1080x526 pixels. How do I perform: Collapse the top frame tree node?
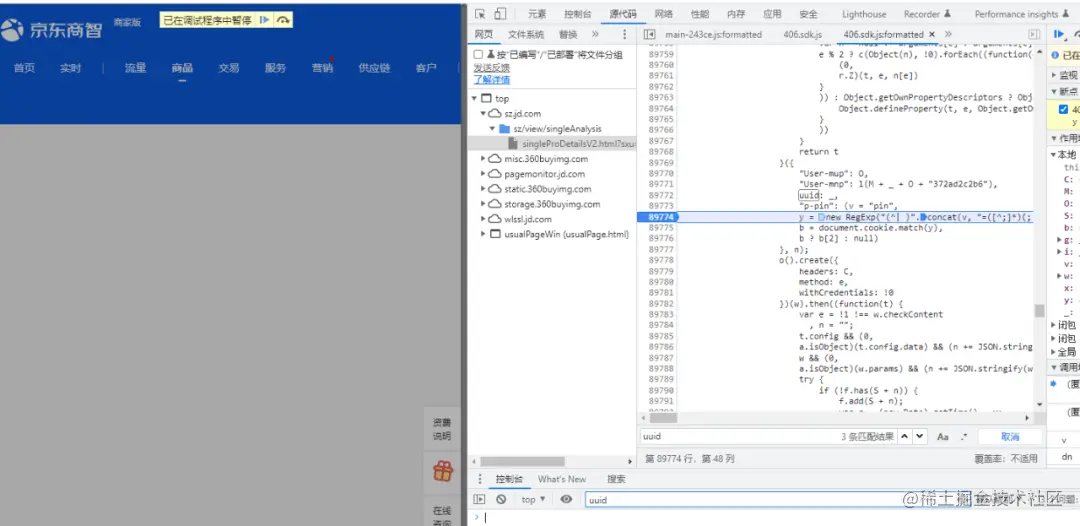pyautogui.click(x=474, y=98)
